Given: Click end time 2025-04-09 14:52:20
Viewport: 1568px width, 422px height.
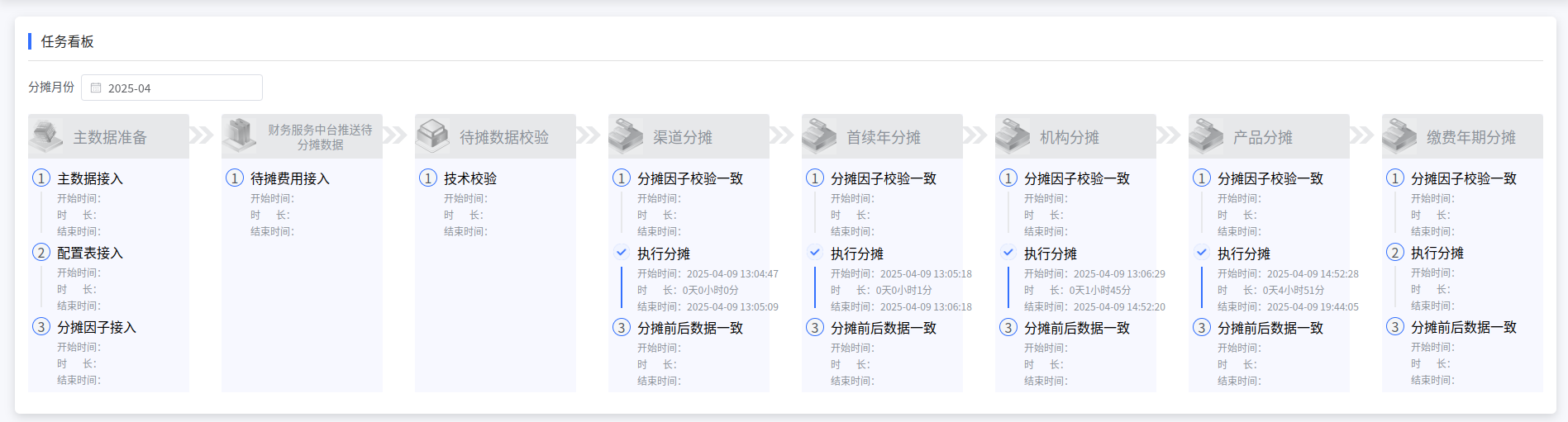Looking at the screenshot, I should (x=1119, y=306).
